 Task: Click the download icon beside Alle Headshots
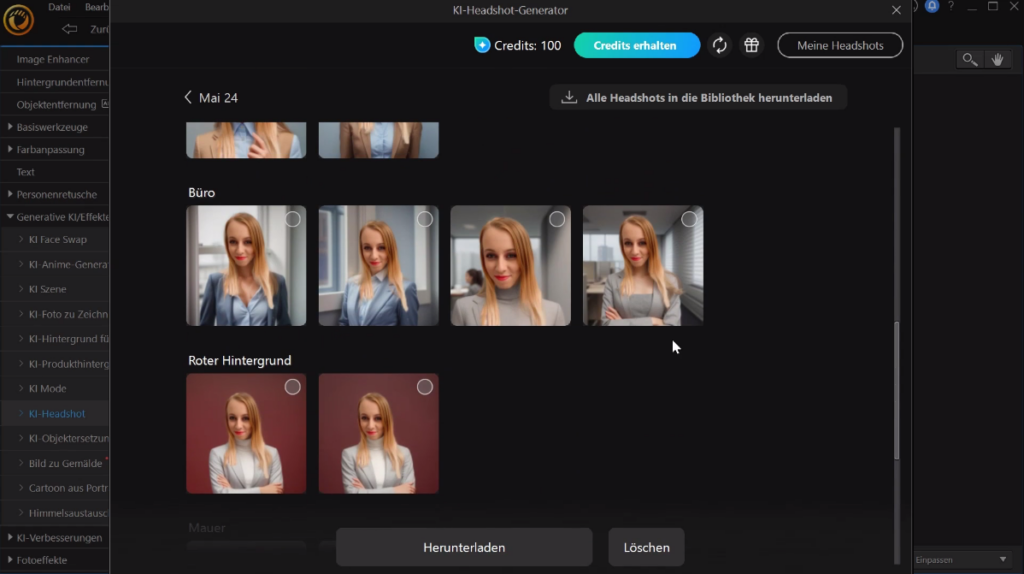tap(569, 97)
